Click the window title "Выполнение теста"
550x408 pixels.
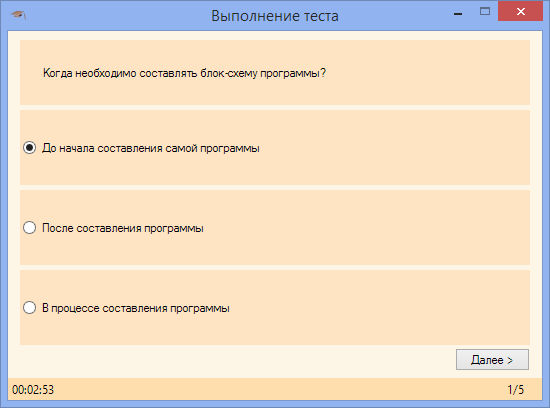click(275, 16)
